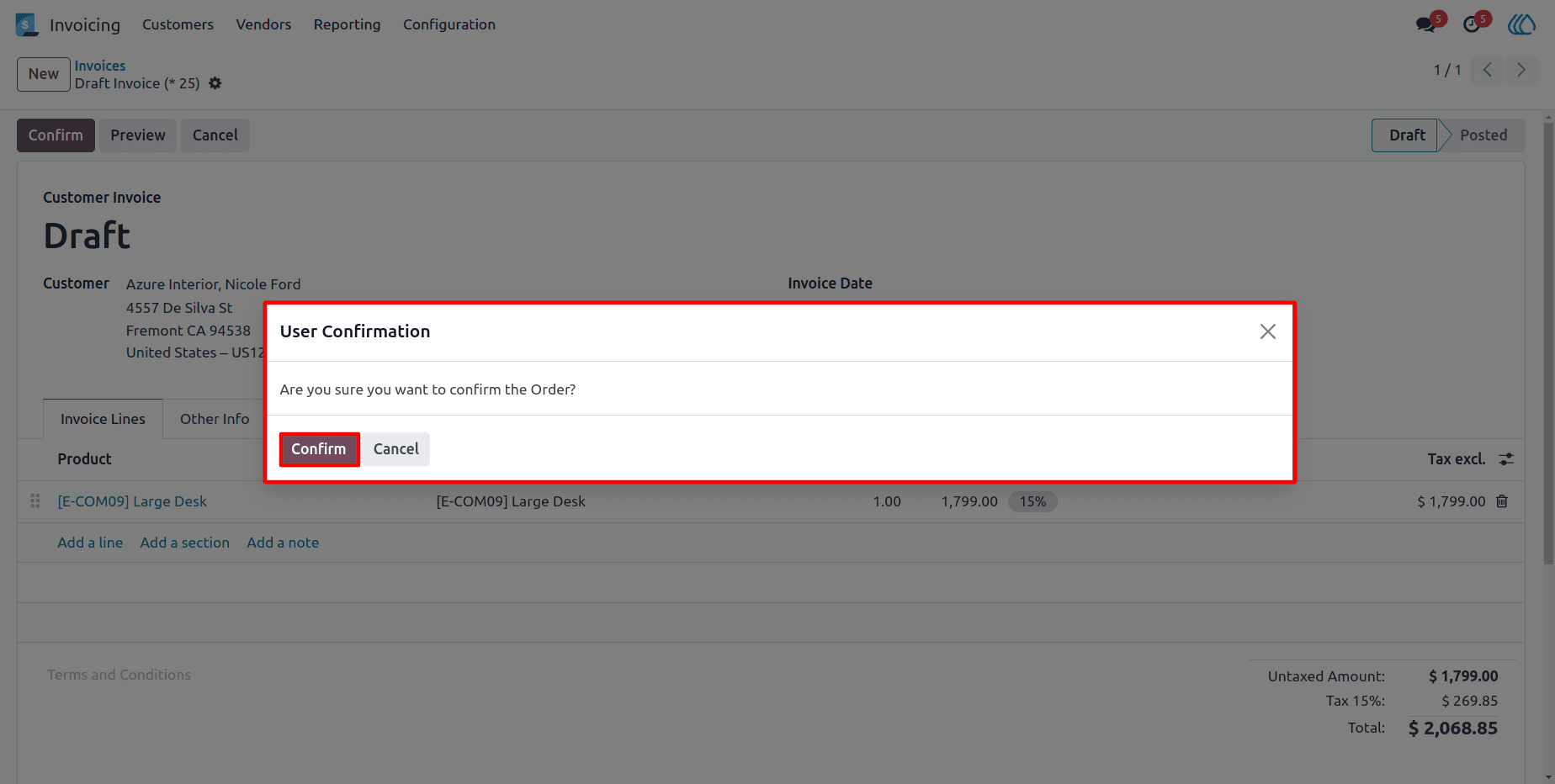Click the Invoices breadcrumb link
The height and width of the screenshot is (784, 1555).
(100, 66)
